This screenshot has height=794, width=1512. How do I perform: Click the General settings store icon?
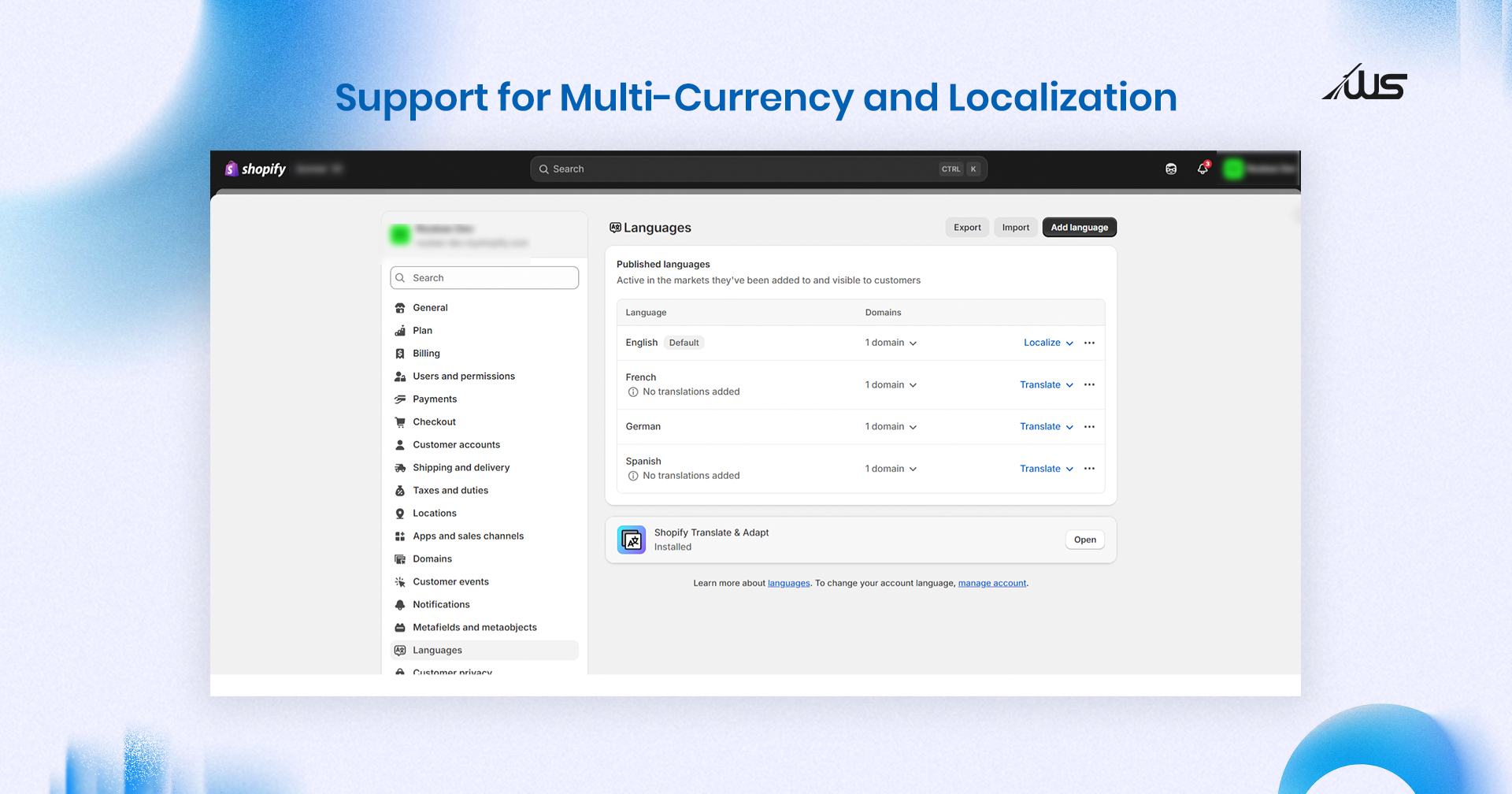[x=400, y=308]
